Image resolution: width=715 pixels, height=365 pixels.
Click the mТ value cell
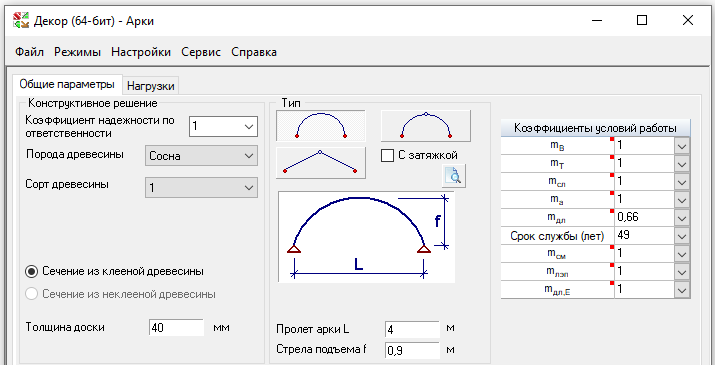pyautogui.click(x=644, y=164)
